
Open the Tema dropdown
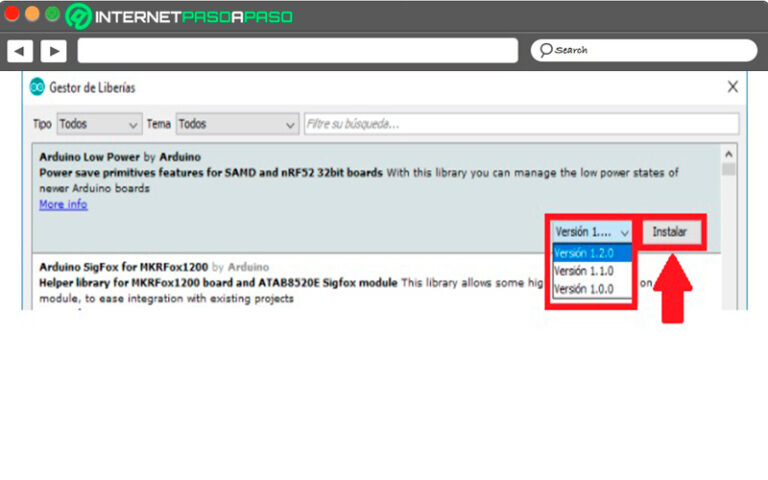click(x=237, y=124)
